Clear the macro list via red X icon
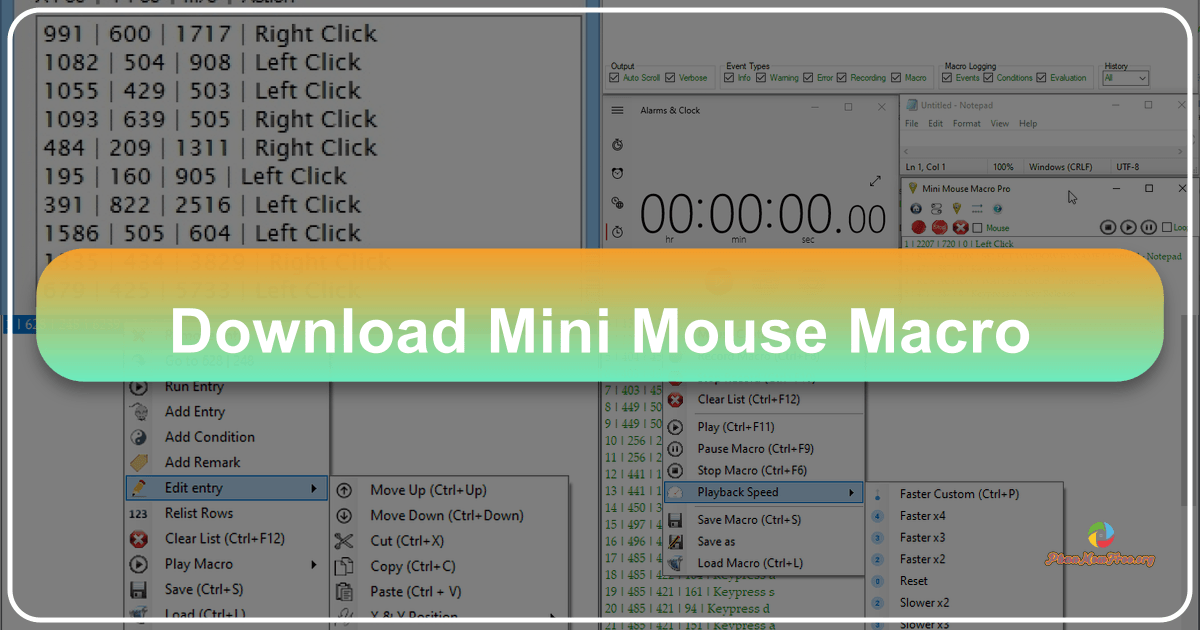 click(961, 227)
